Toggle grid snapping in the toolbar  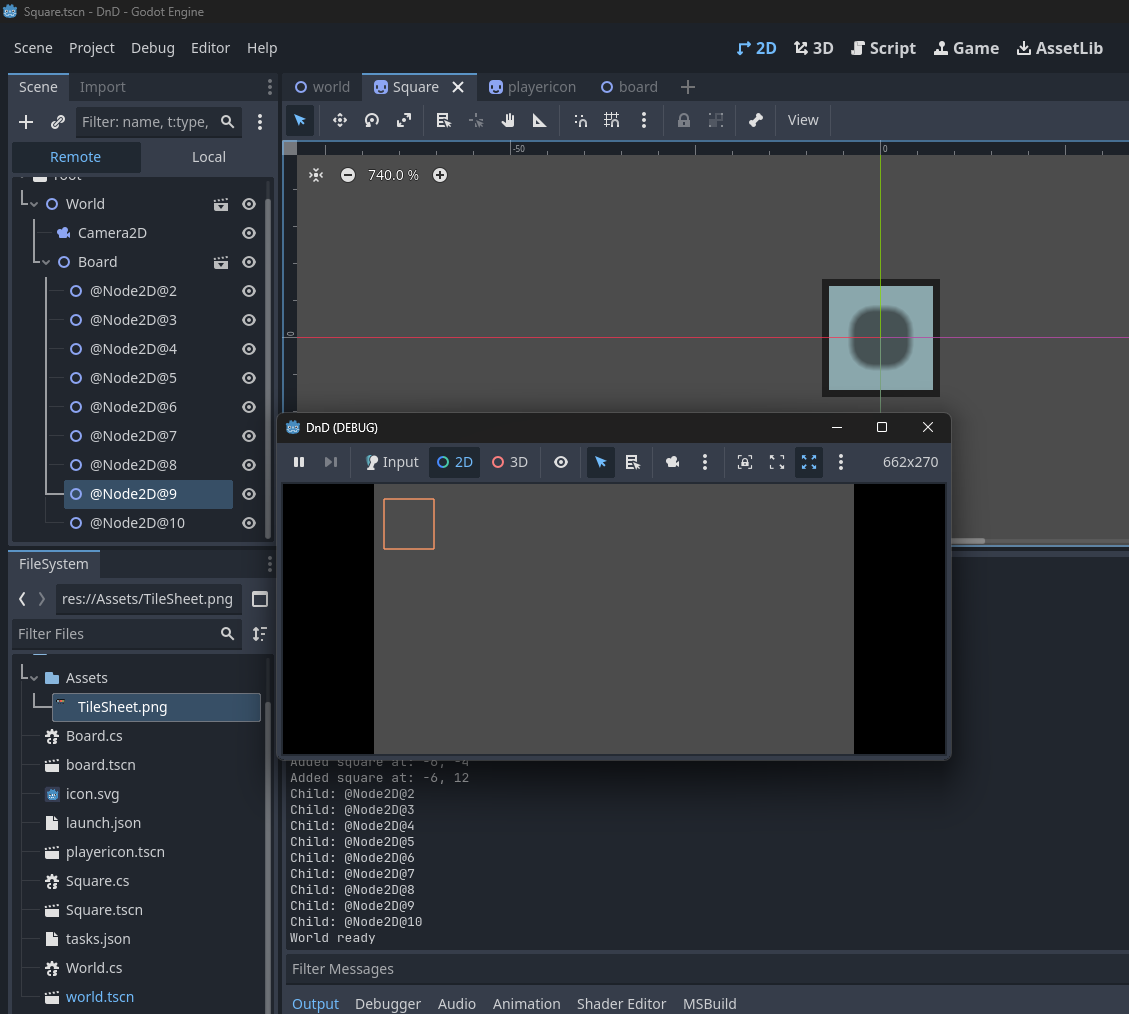click(612, 120)
